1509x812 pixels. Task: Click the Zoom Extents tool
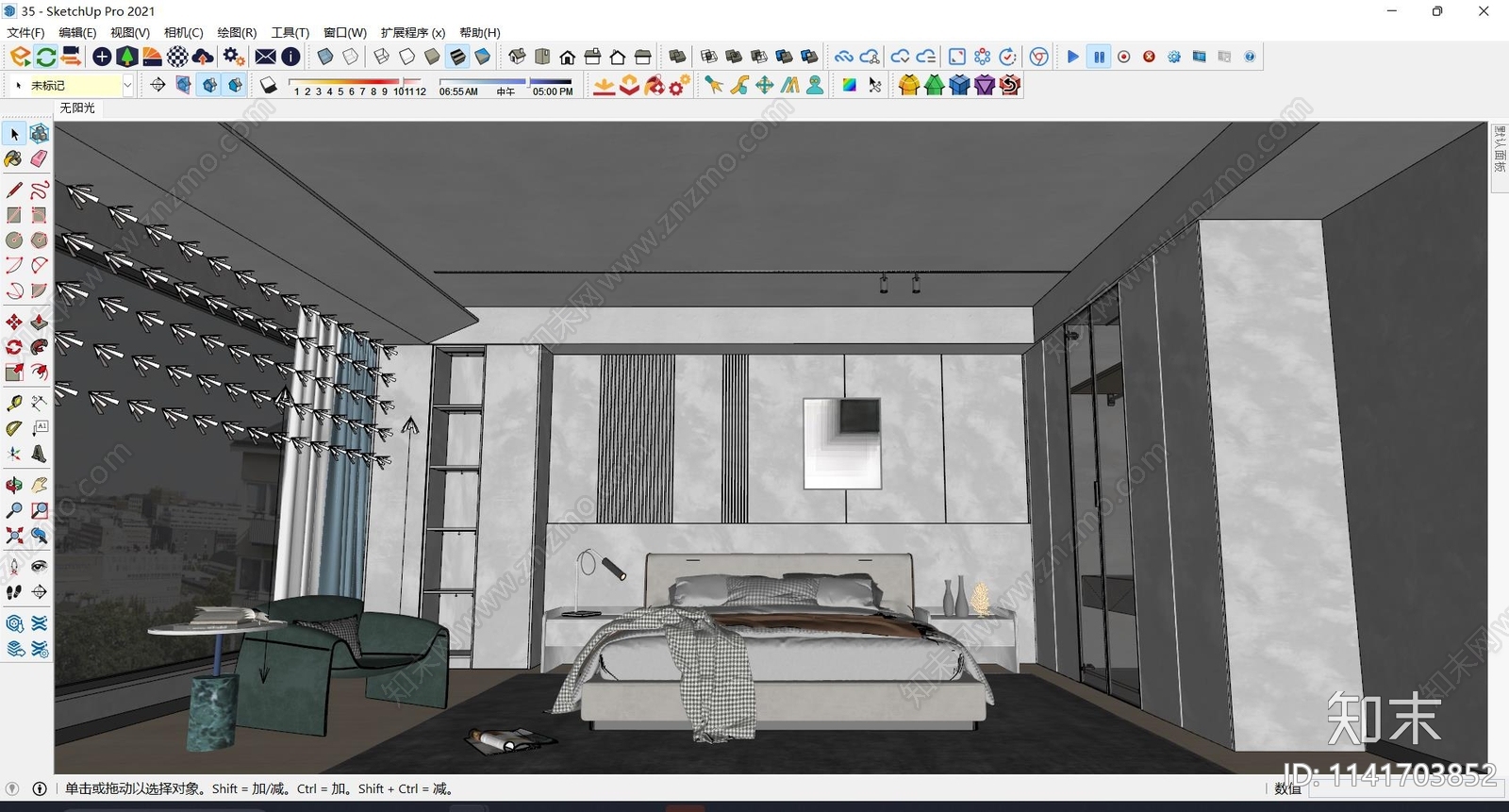tap(14, 535)
